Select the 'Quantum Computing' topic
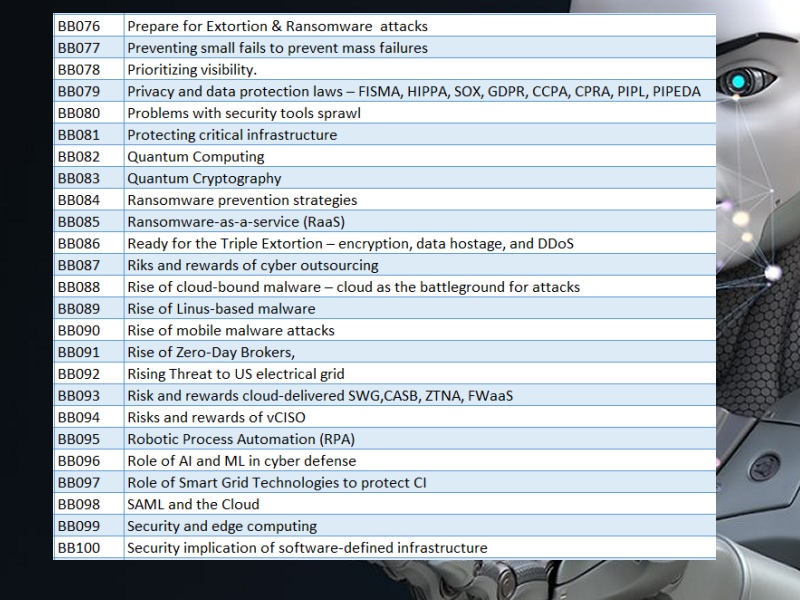The height and width of the screenshot is (600, 800). [195, 157]
